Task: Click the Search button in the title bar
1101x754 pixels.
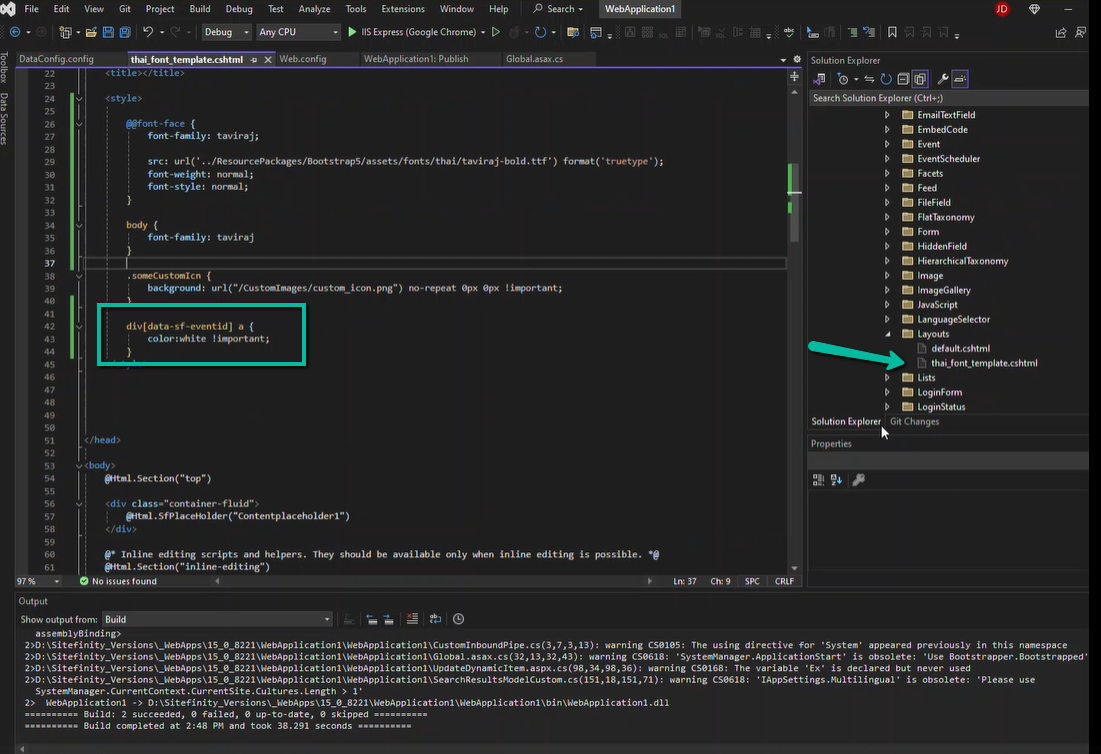Action: point(559,9)
